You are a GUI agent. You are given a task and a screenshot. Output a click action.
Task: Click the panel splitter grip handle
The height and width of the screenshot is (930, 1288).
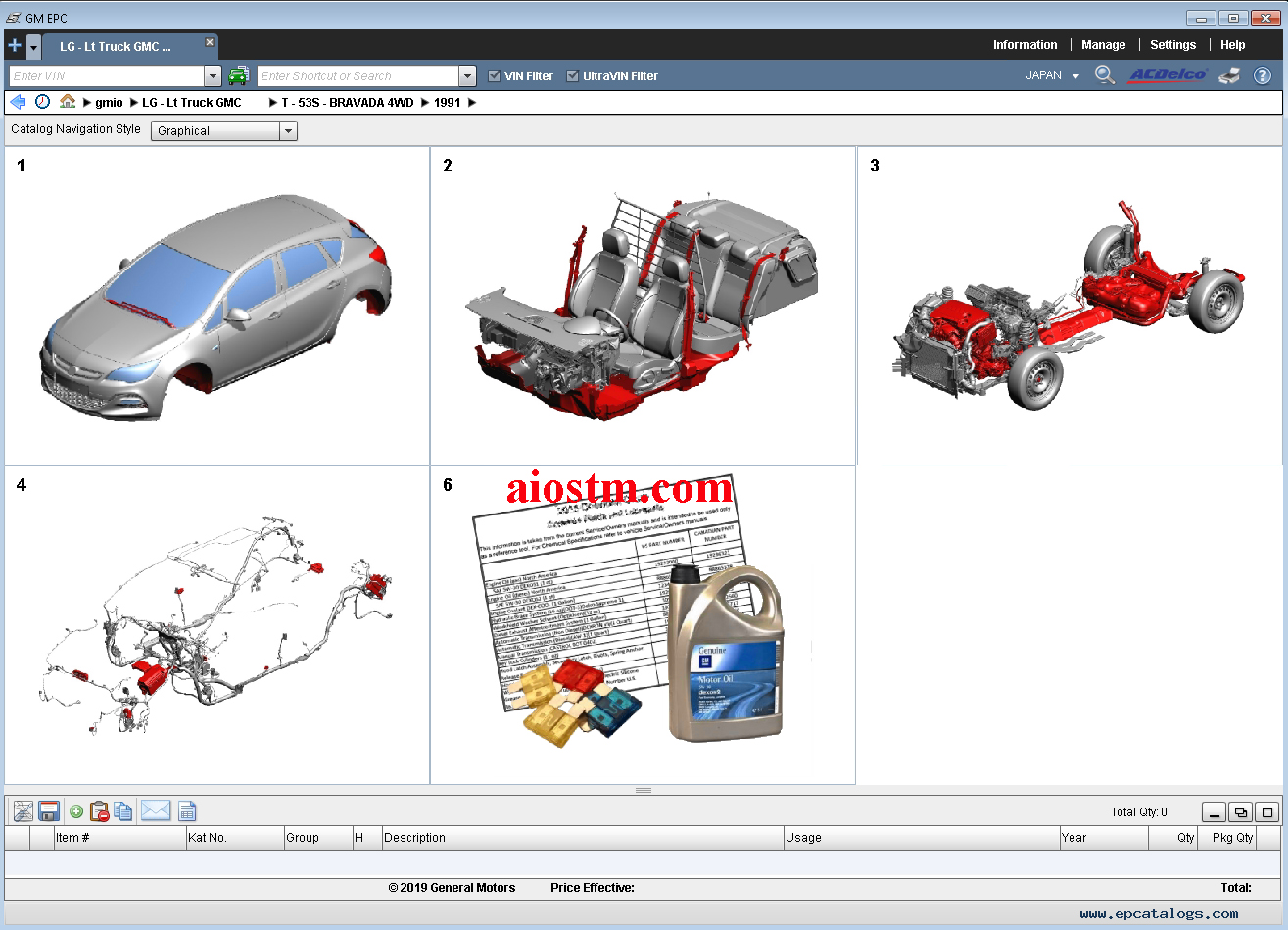[644, 790]
